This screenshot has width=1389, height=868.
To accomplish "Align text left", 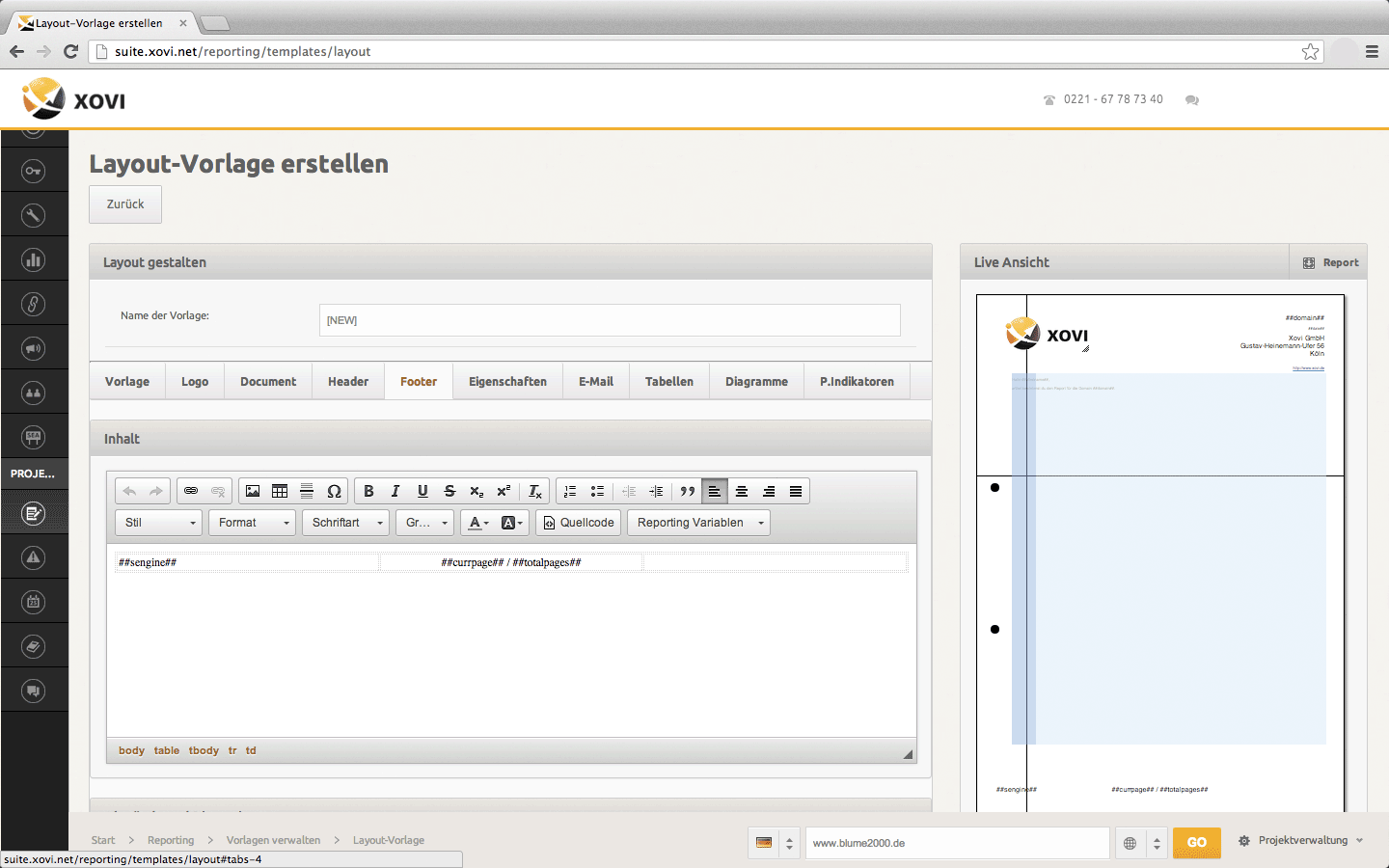I will 715,491.
